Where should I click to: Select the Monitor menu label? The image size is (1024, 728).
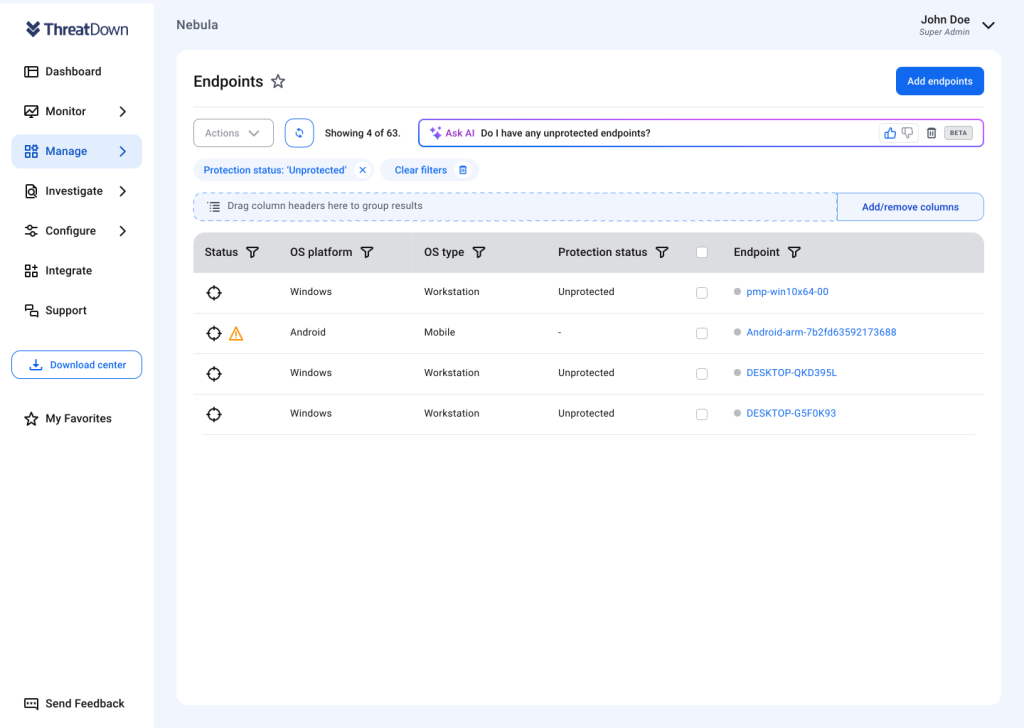click(65, 112)
